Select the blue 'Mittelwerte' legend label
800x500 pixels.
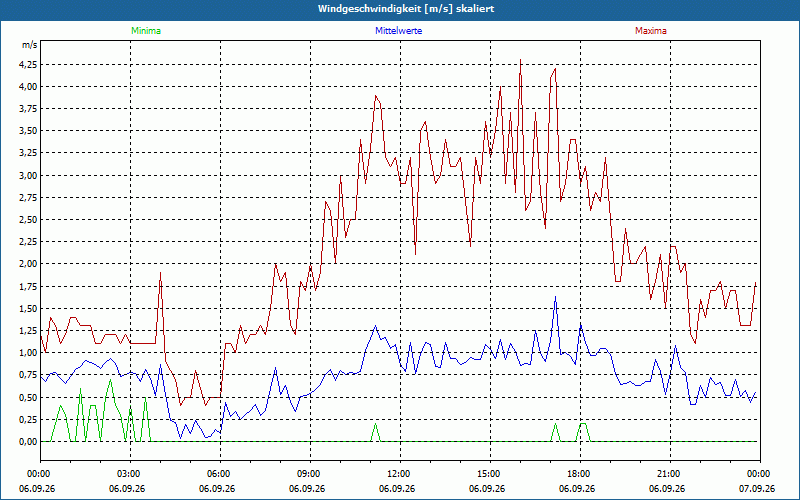(x=398, y=31)
